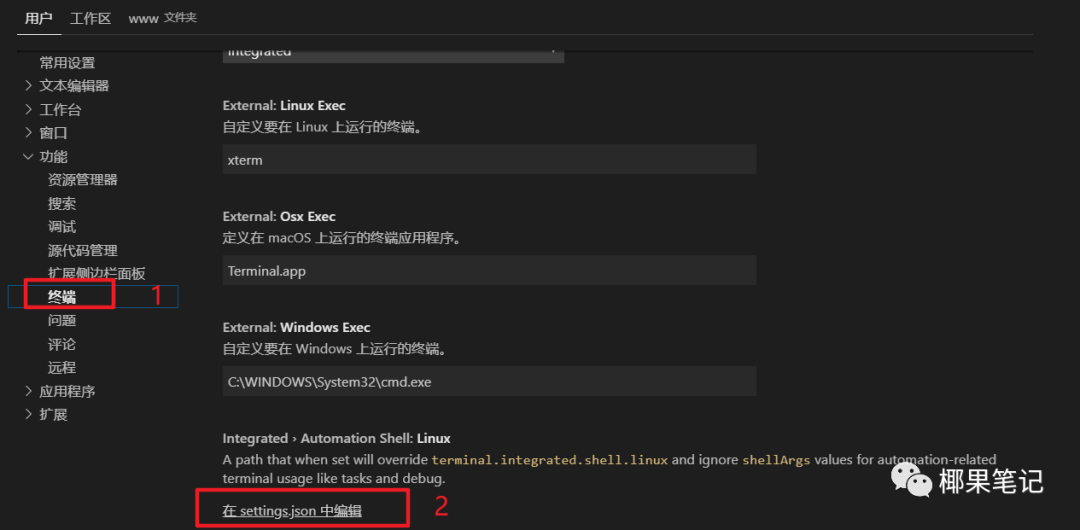Screen dimensions: 1080x530
Task: Open 扩展侧边栏面板 settings section
Action: tap(96, 274)
